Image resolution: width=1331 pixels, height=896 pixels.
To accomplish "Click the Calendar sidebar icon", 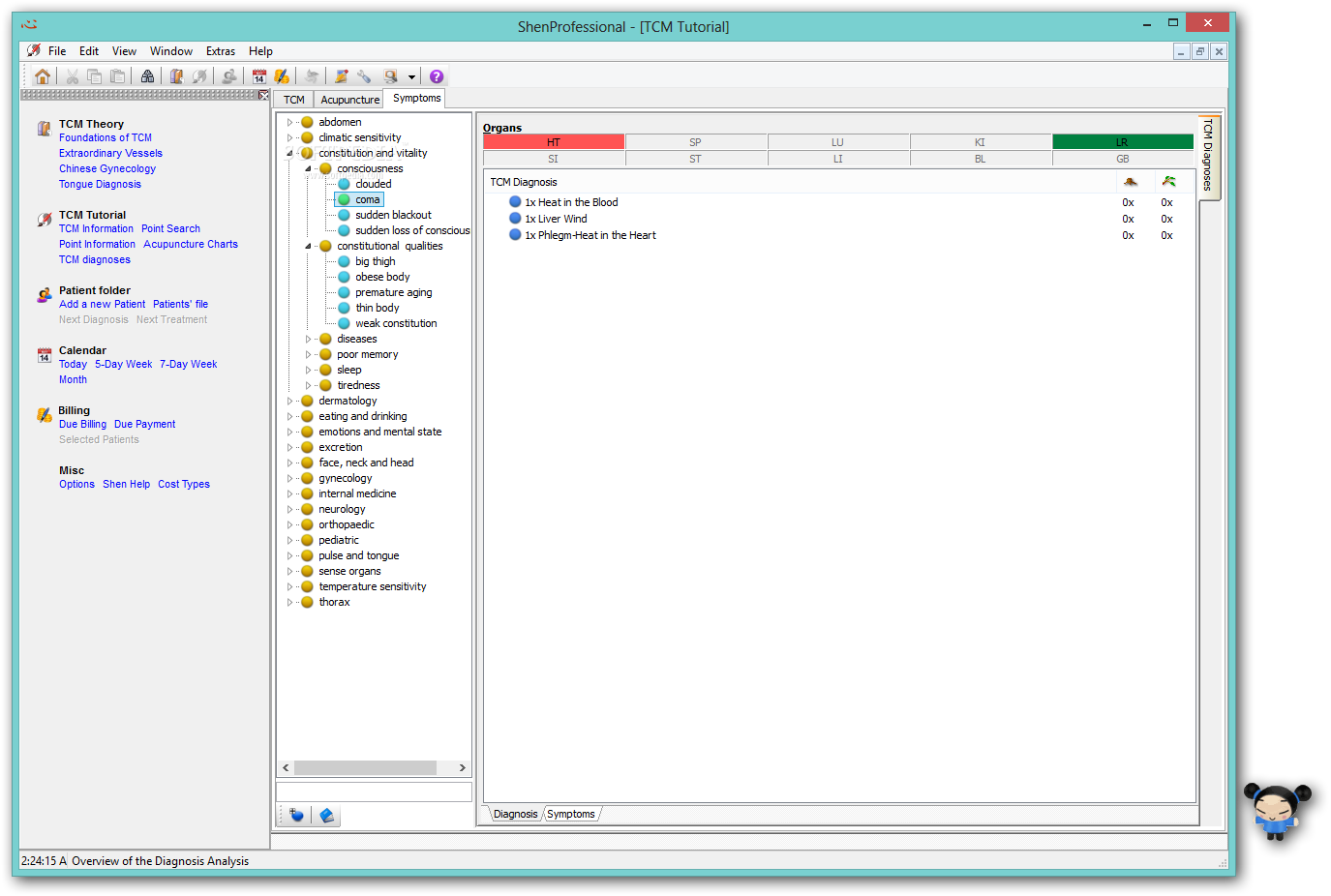I will click(x=44, y=355).
